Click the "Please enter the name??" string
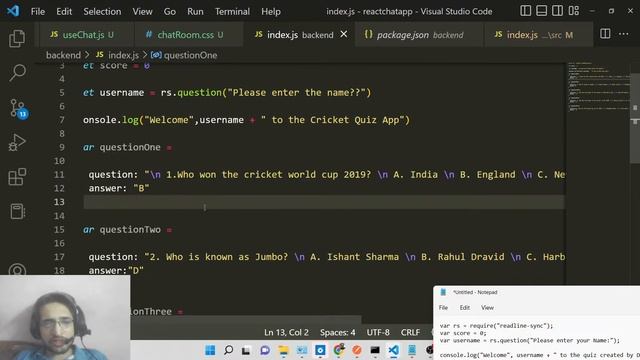The width and height of the screenshot is (640, 360). (x=296, y=93)
